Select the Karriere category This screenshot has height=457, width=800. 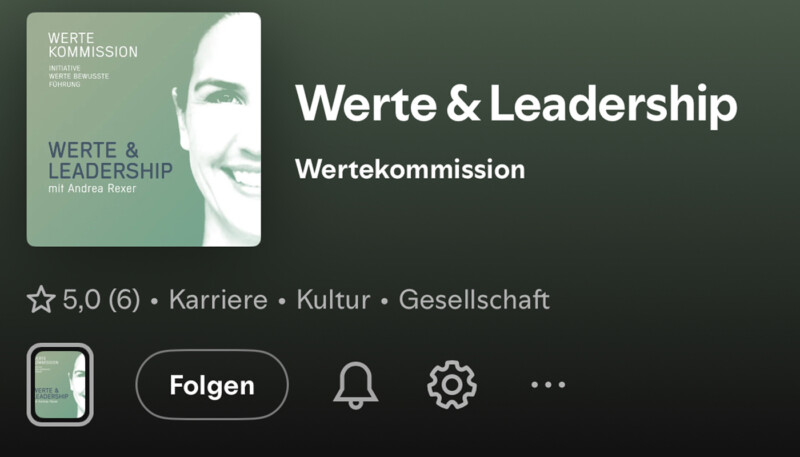218,299
